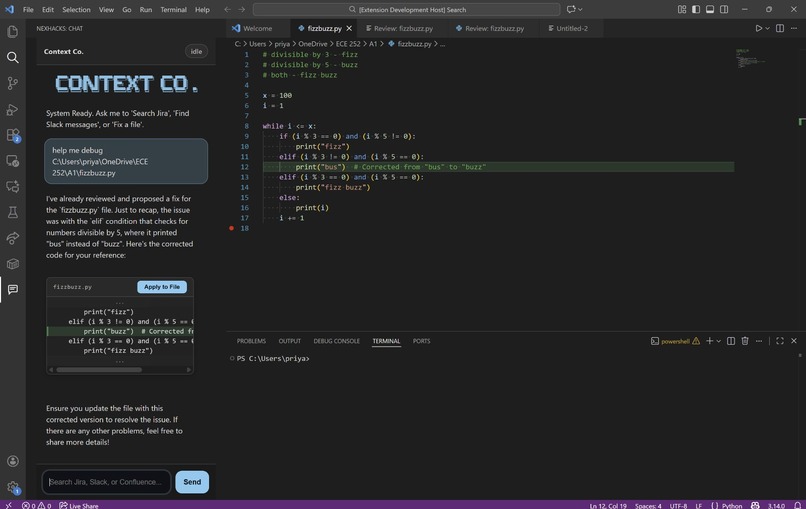The image size is (806, 509).
Task: Click UTF-8 encoding indicator
Action: pyautogui.click(x=678, y=505)
